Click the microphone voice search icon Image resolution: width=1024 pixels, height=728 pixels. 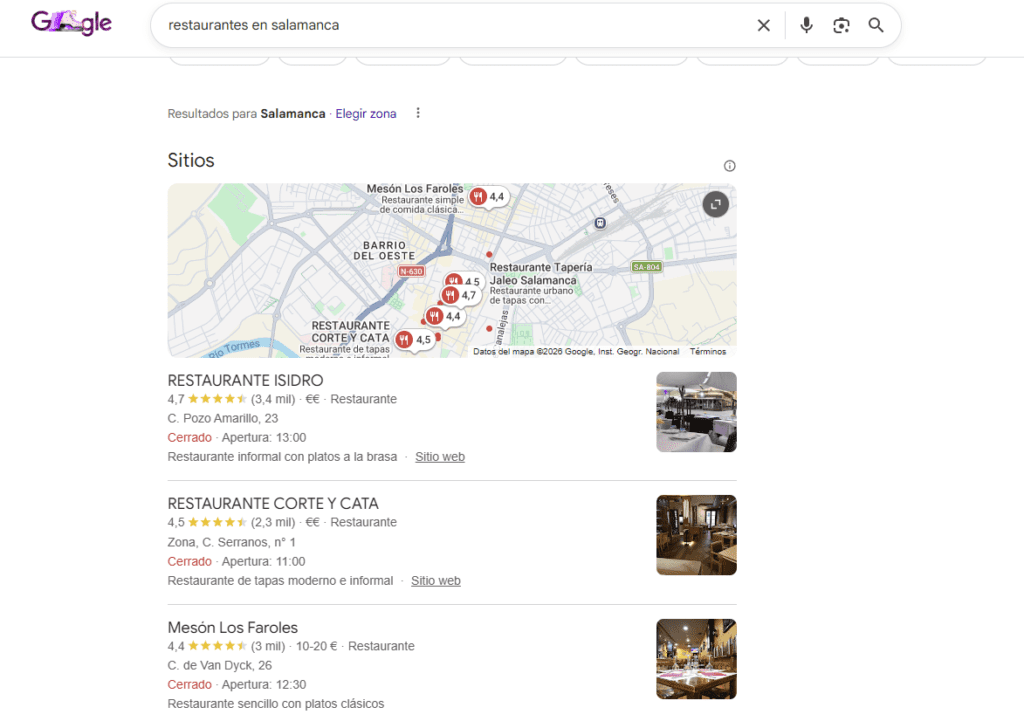[x=807, y=25]
